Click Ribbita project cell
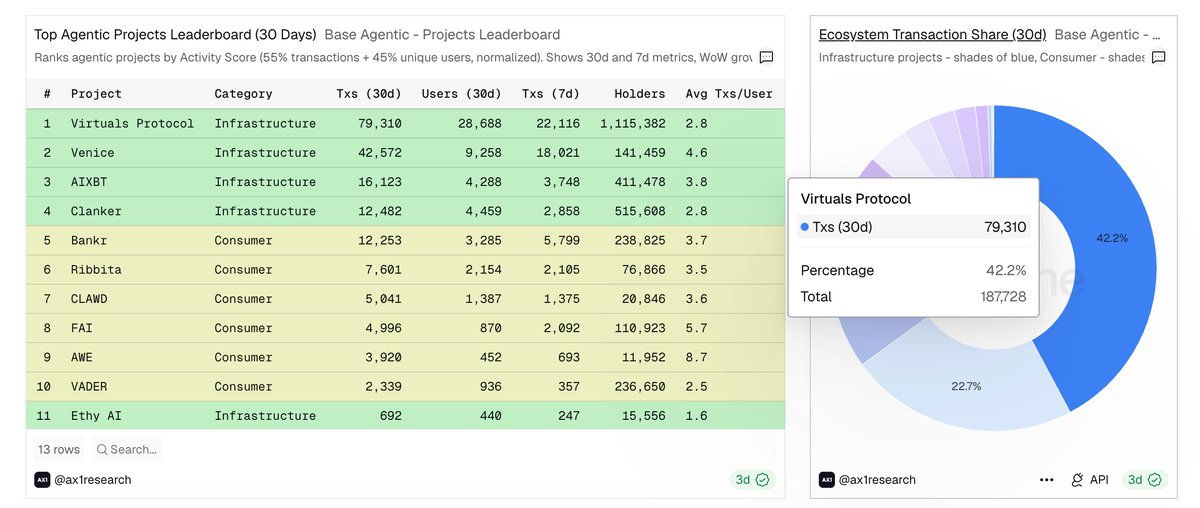Viewport: 1200px width, 508px height. (96, 270)
